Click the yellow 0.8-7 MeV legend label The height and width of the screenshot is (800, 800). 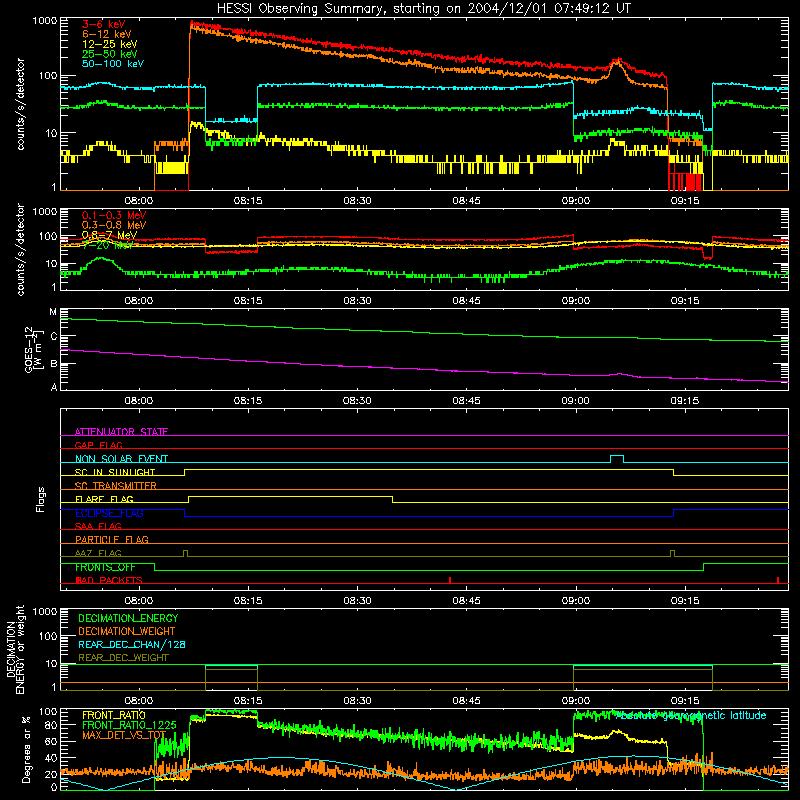pyautogui.click(x=110, y=235)
